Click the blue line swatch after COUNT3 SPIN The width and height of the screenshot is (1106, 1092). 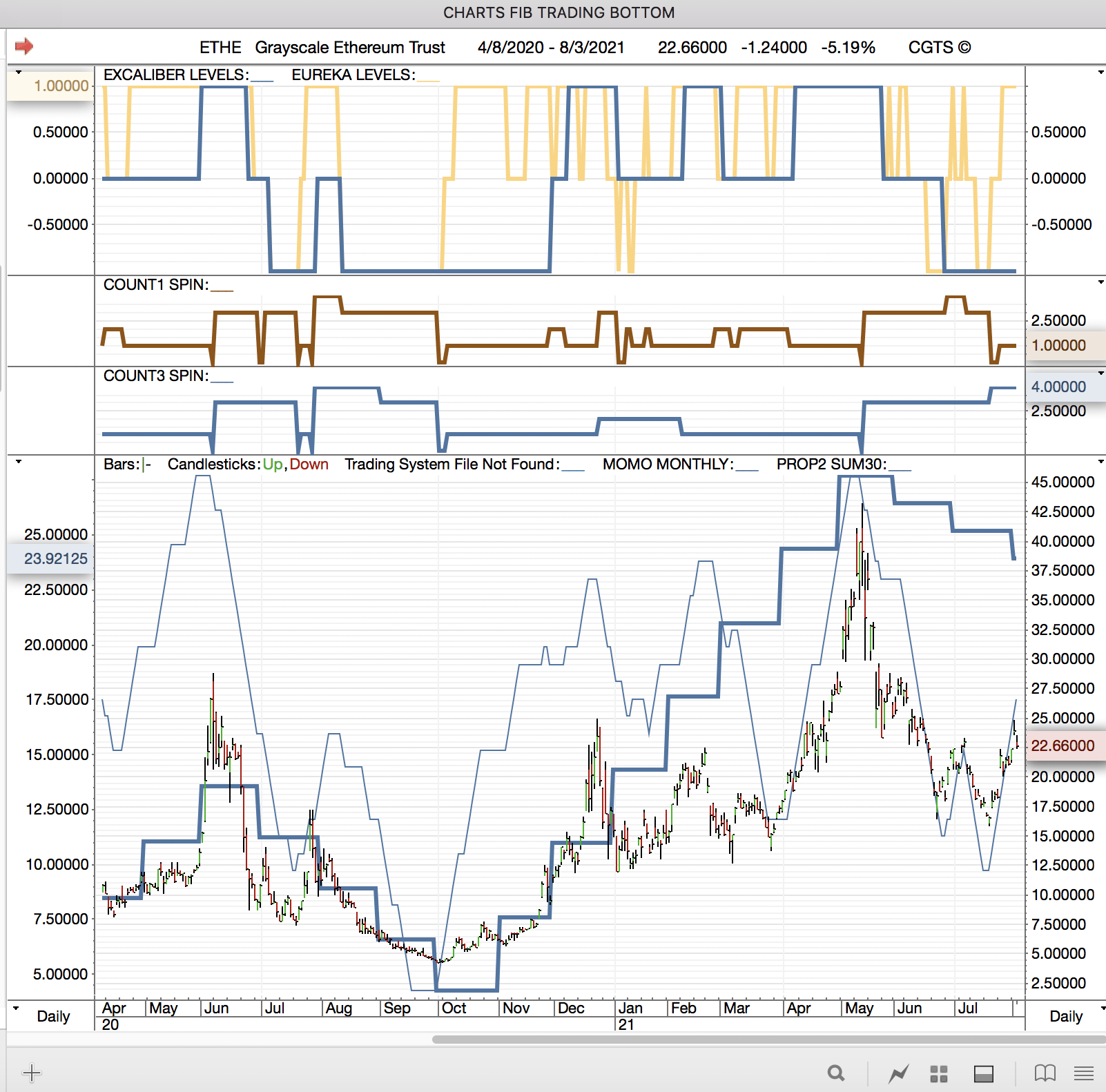(222, 381)
